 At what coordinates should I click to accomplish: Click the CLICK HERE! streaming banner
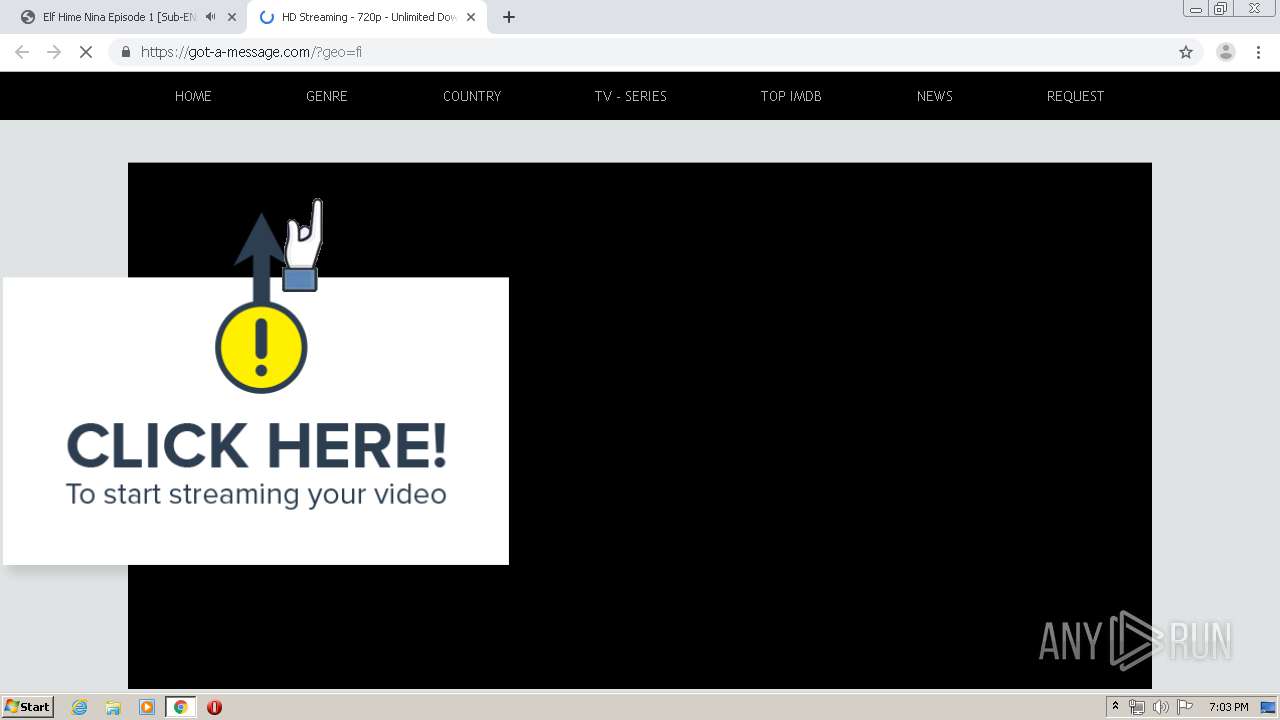[256, 421]
